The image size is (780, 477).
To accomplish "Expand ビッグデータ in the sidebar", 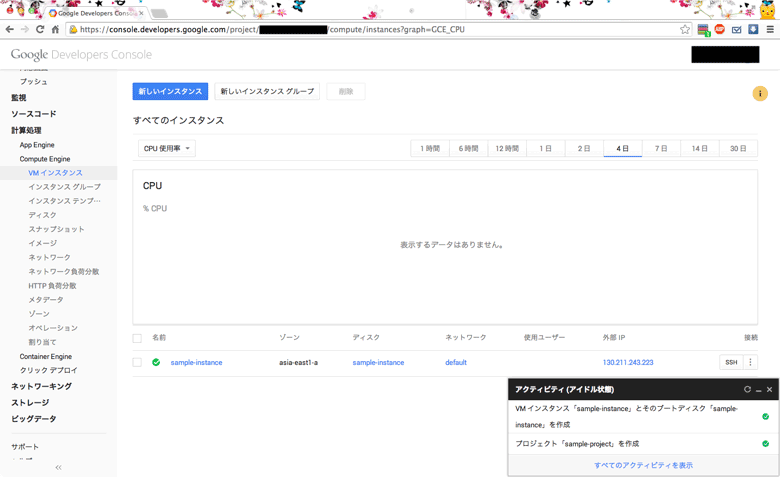I will pyautogui.click(x=33, y=418).
